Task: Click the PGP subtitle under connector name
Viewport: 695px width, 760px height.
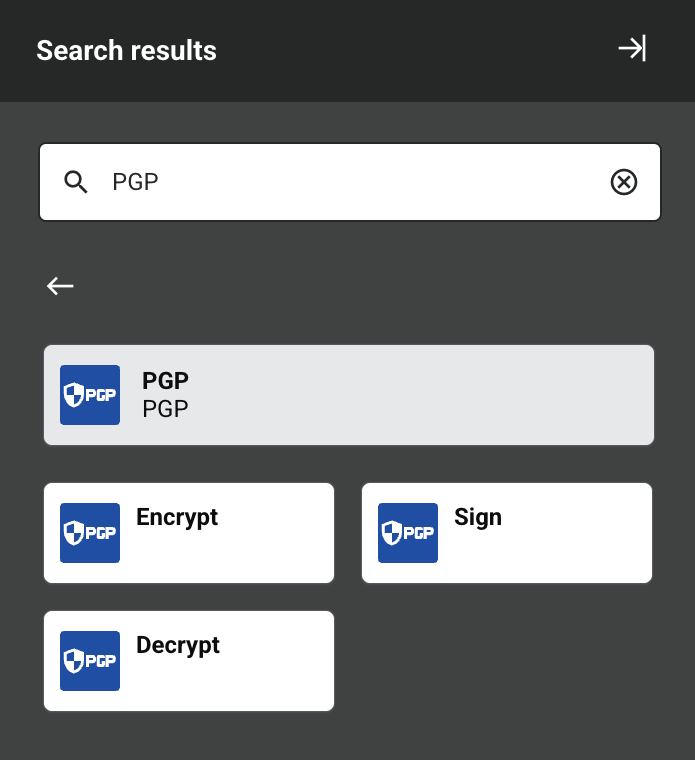Action: 166,408
